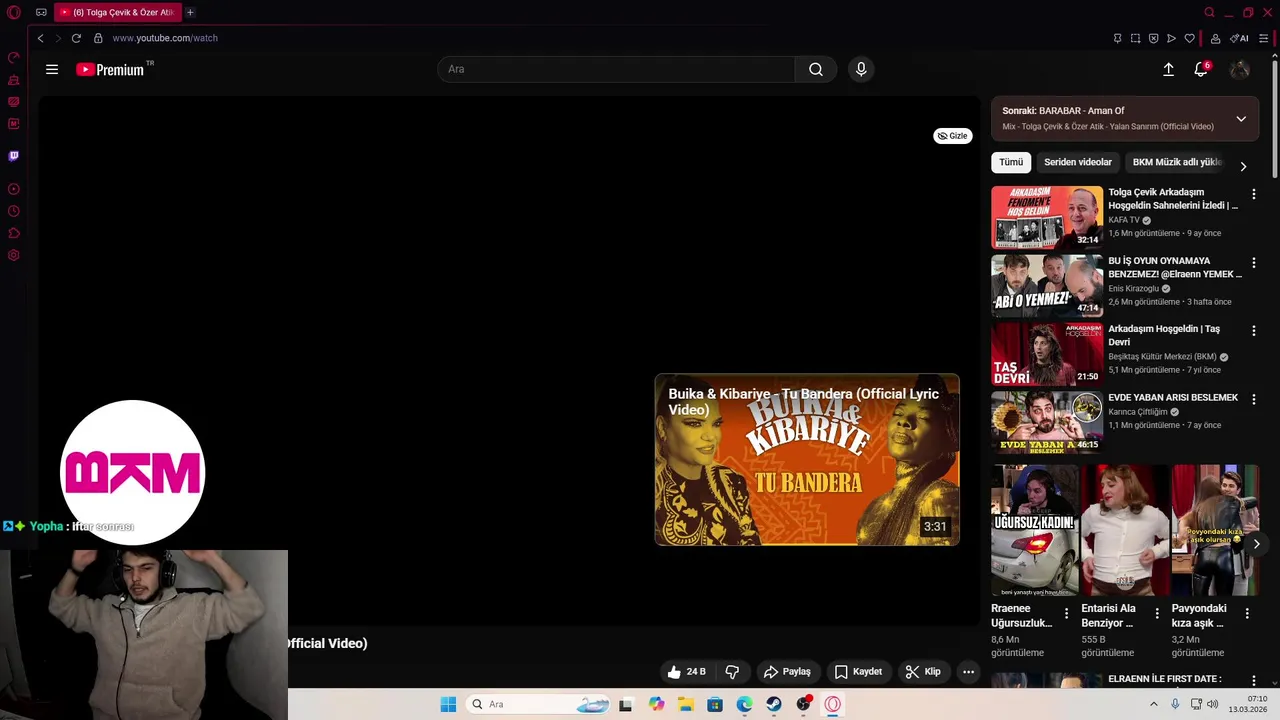Open File Explorer from taskbar
The height and width of the screenshot is (720, 1280).
coord(685,704)
